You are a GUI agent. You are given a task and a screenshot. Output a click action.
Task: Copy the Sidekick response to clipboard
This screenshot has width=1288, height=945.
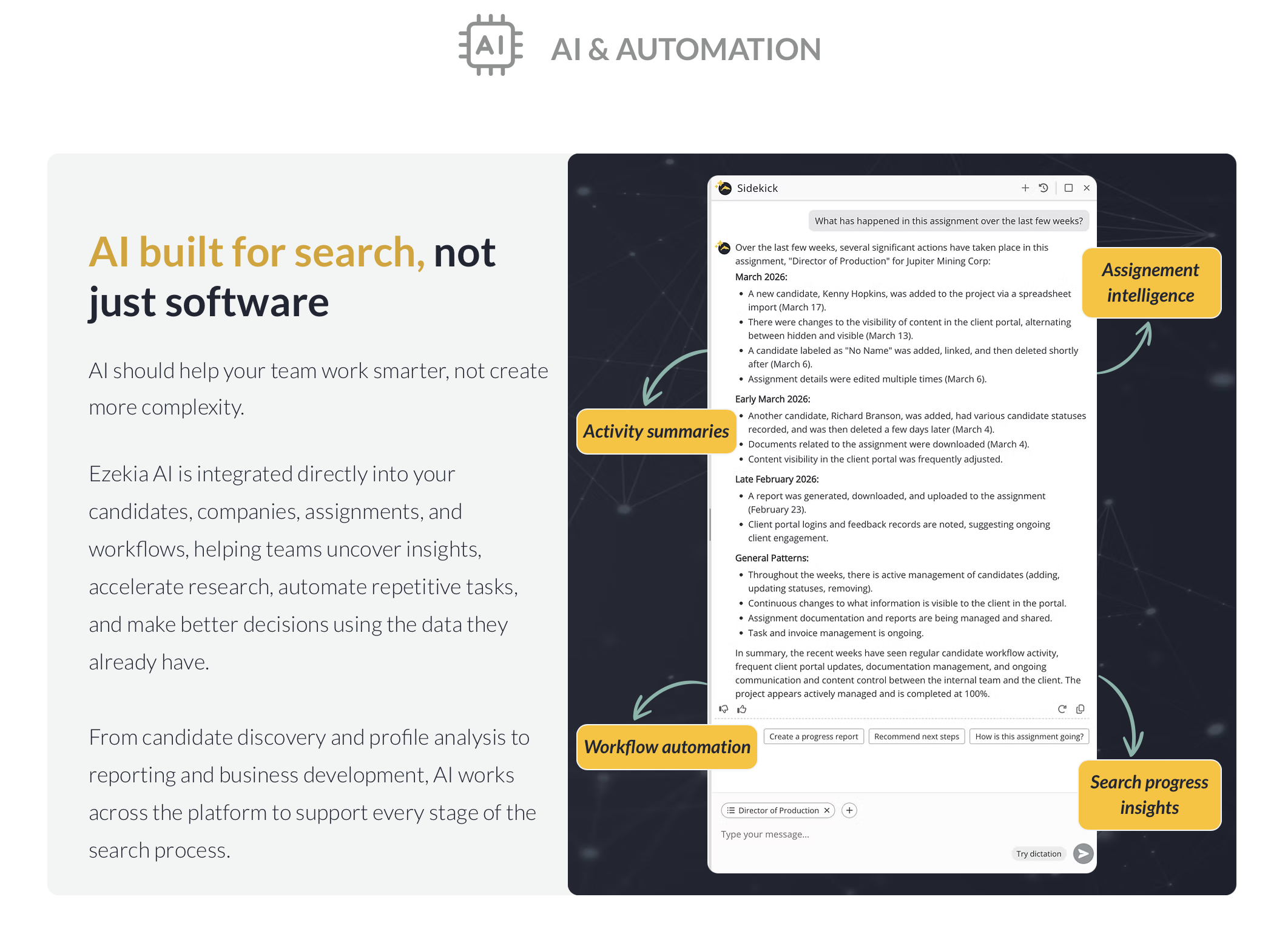pyautogui.click(x=1081, y=709)
